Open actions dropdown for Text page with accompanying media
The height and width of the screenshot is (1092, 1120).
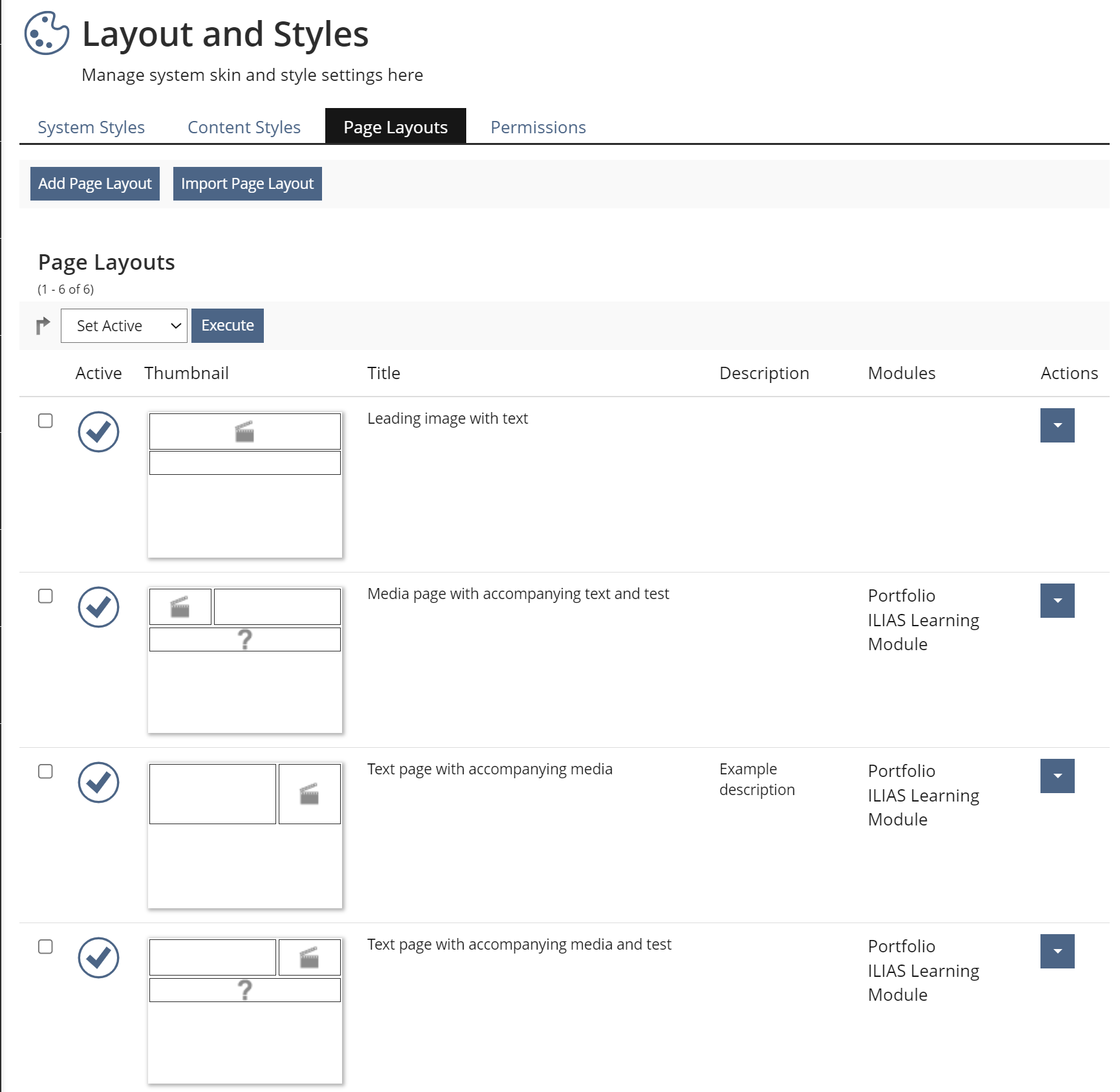point(1057,776)
